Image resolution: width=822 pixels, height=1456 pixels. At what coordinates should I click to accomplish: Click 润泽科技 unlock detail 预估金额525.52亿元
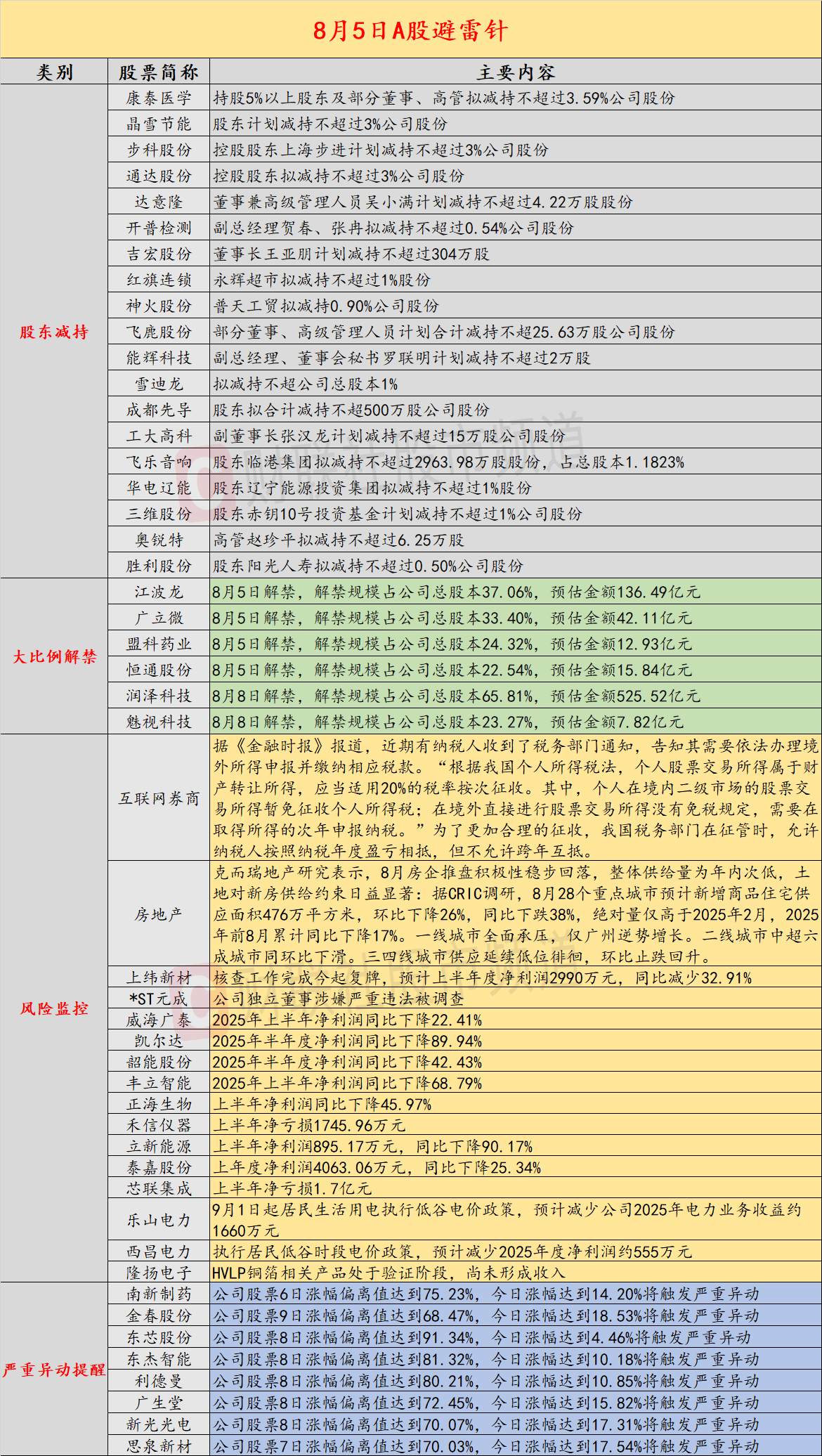click(x=625, y=696)
